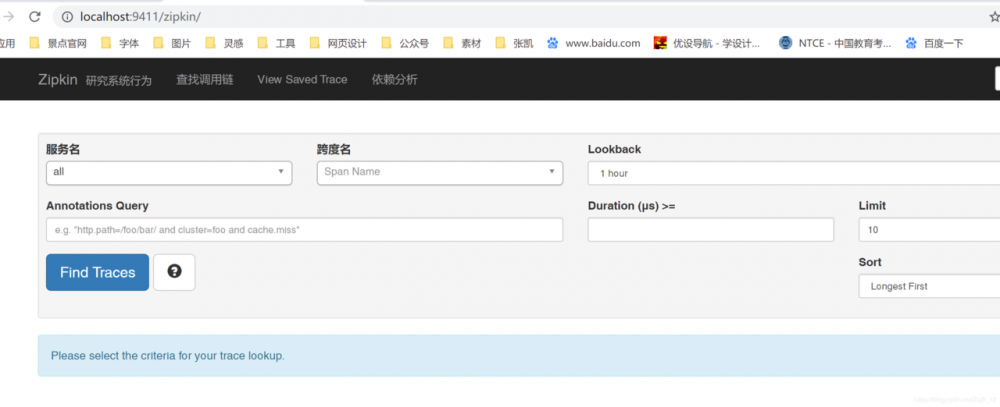Click the 研究系统行为 tagline text
Viewport: 1000px width, 407px height.
119,80
